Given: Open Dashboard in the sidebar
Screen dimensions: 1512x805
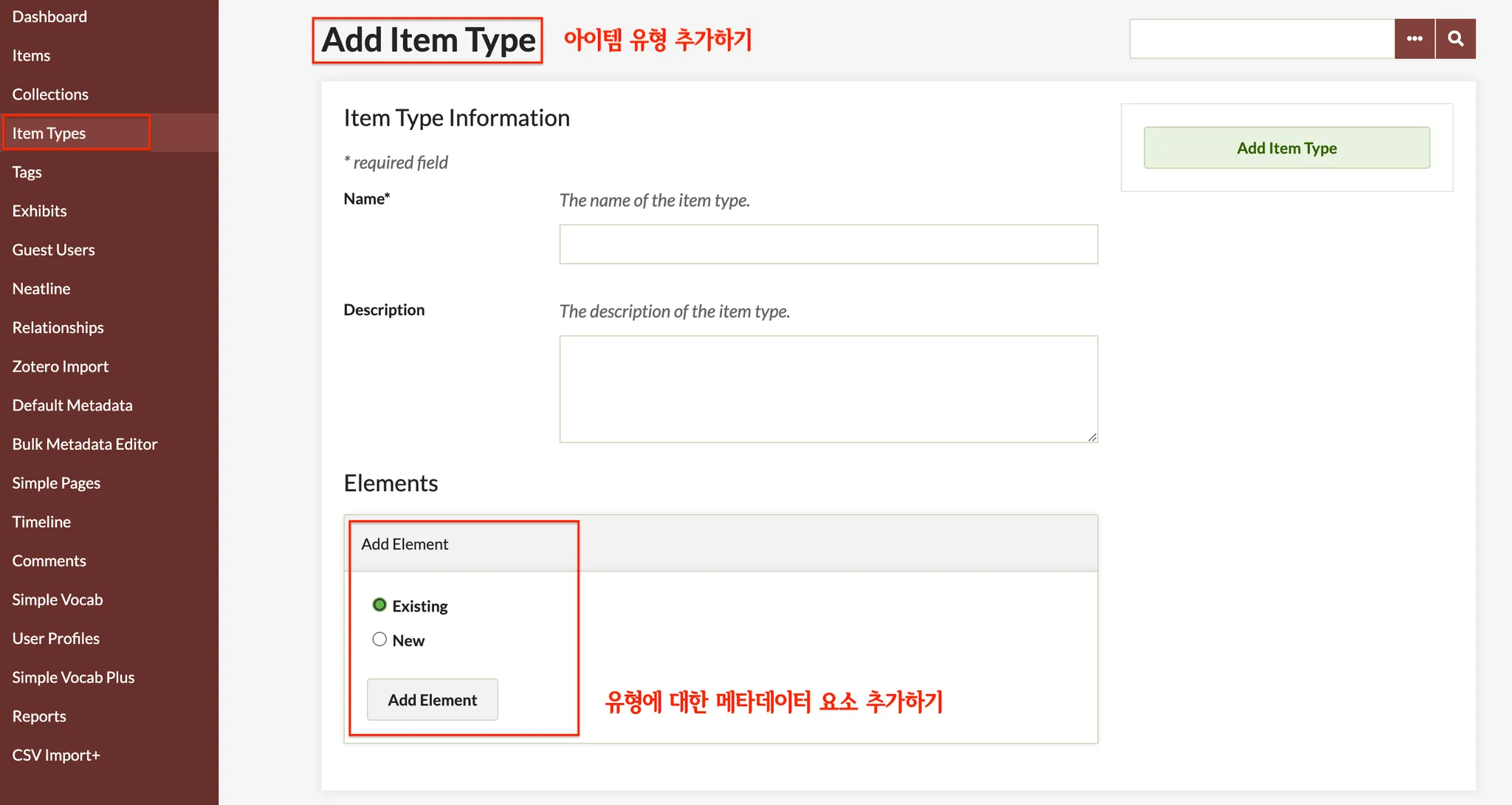Looking at the screenshot, I should point(49,16).
